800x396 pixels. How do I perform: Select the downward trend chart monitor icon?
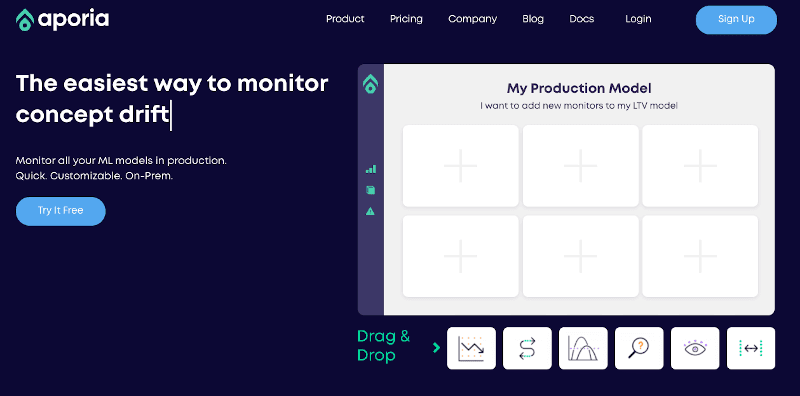(x=471, y=348)
